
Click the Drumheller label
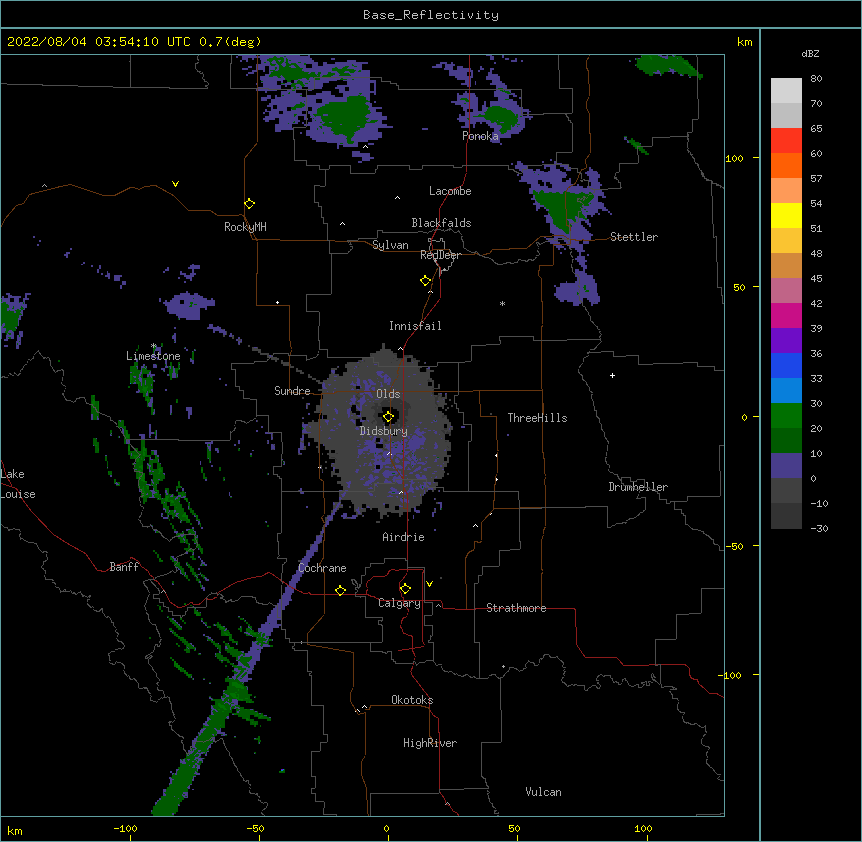[x=638, y=487]
